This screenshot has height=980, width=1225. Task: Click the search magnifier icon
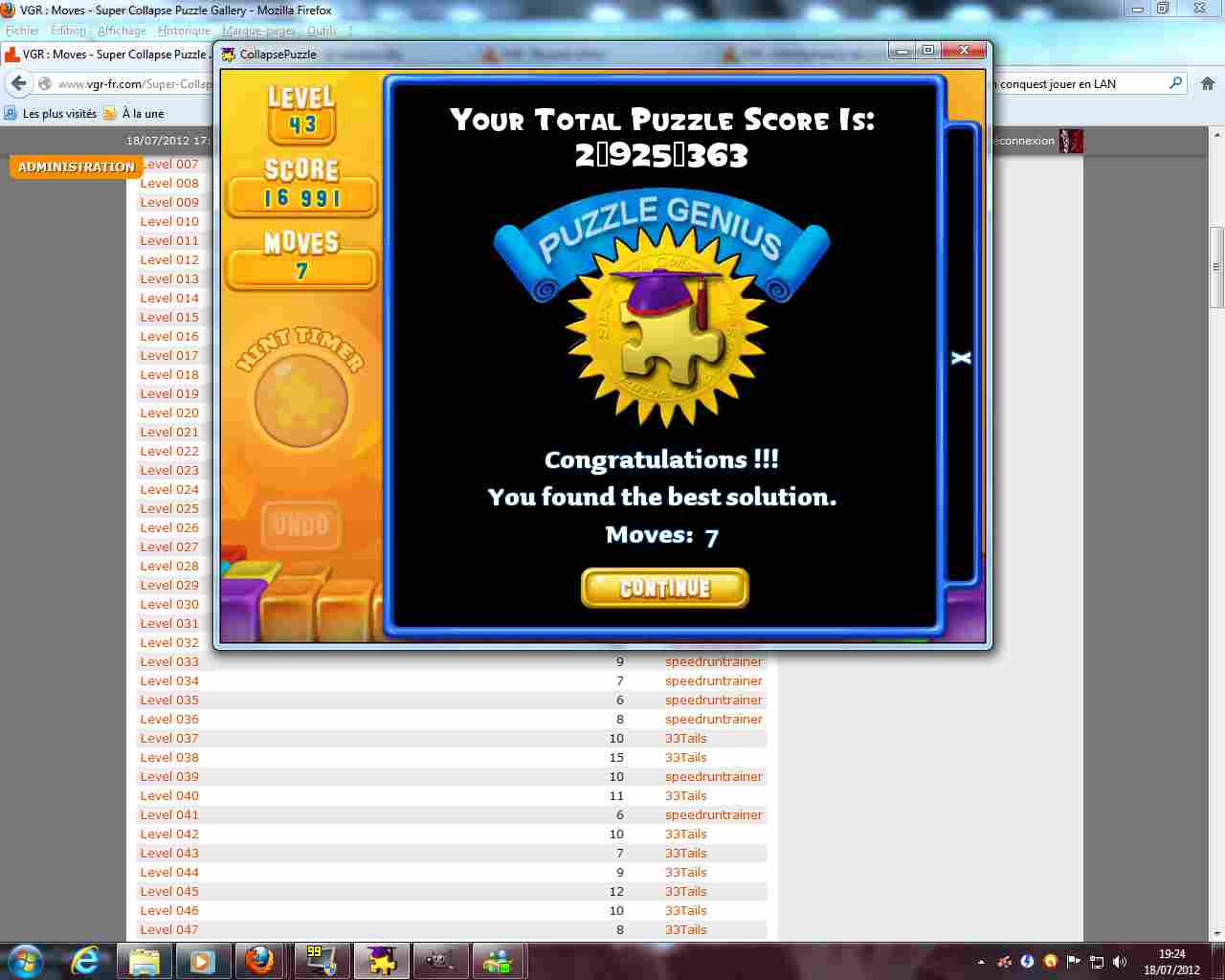coord(1176,83)
